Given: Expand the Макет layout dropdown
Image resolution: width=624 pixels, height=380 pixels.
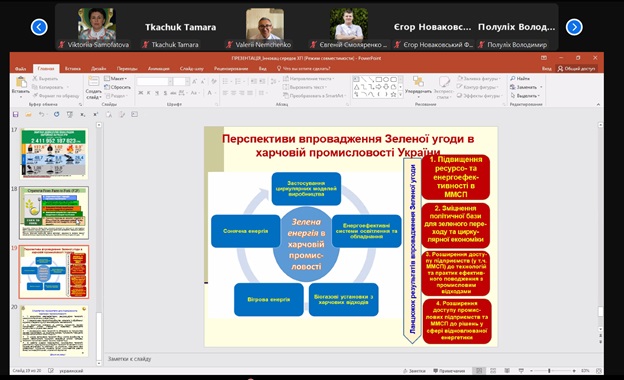Looking at the screenshot, I should [115, 78].
